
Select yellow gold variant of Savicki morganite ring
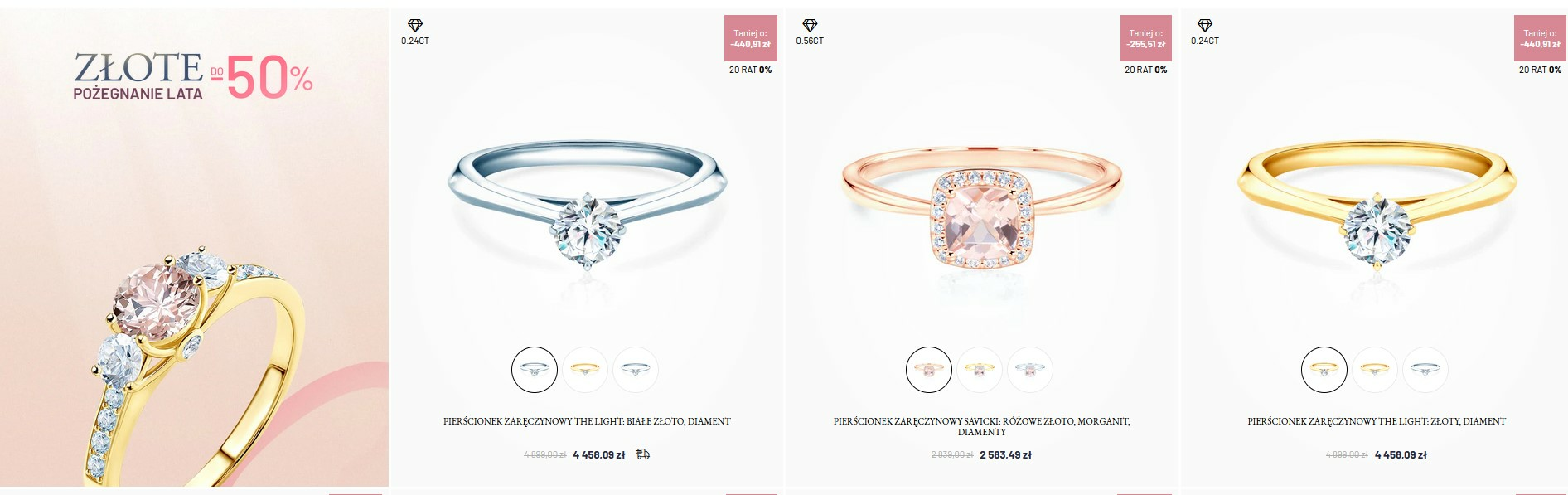click(x=980, y=370)
